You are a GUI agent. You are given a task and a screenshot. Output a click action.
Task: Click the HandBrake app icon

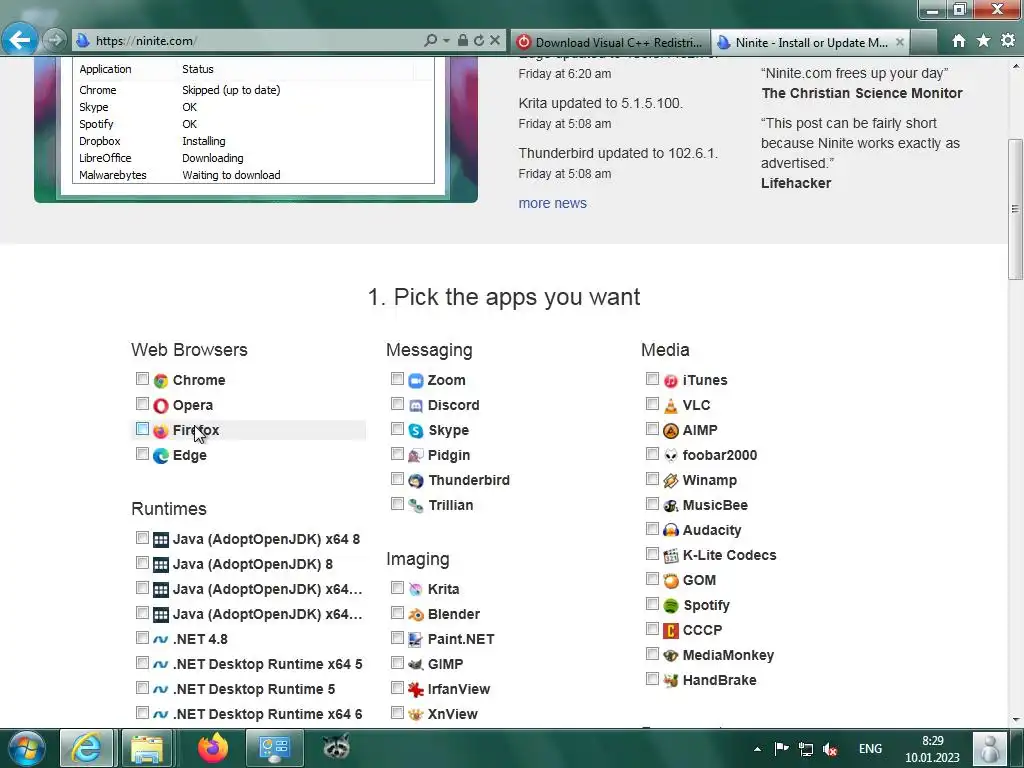pos(671,680)
